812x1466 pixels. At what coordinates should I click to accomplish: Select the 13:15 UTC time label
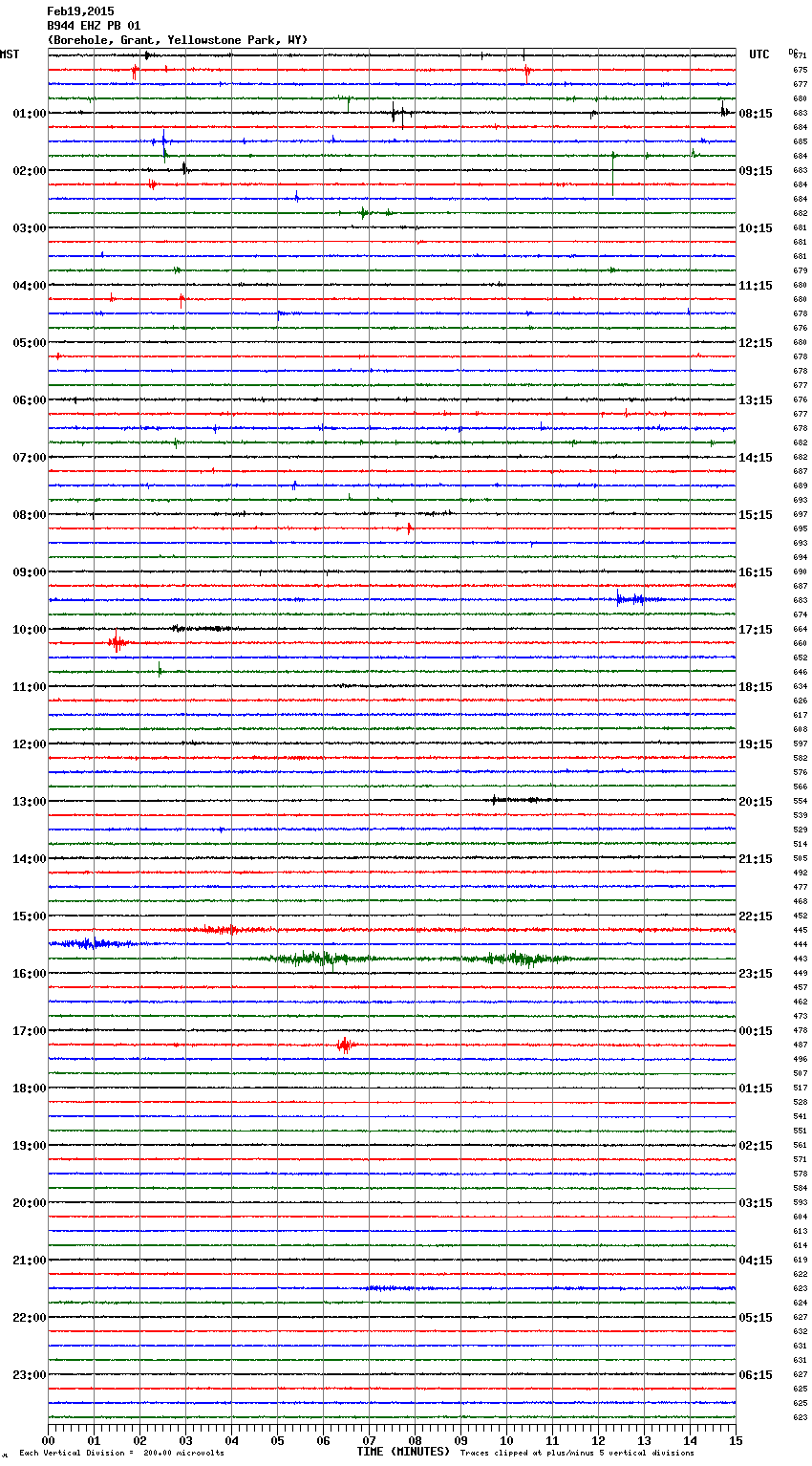[756, 400]
